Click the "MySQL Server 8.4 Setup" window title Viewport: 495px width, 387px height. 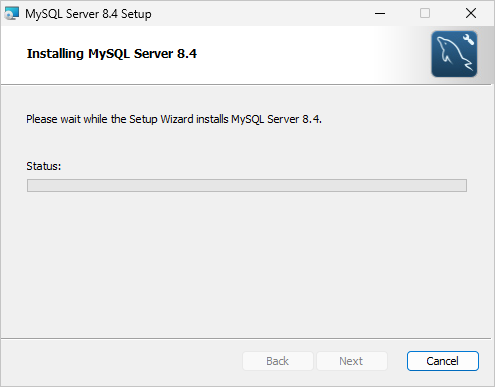[88, 14]
